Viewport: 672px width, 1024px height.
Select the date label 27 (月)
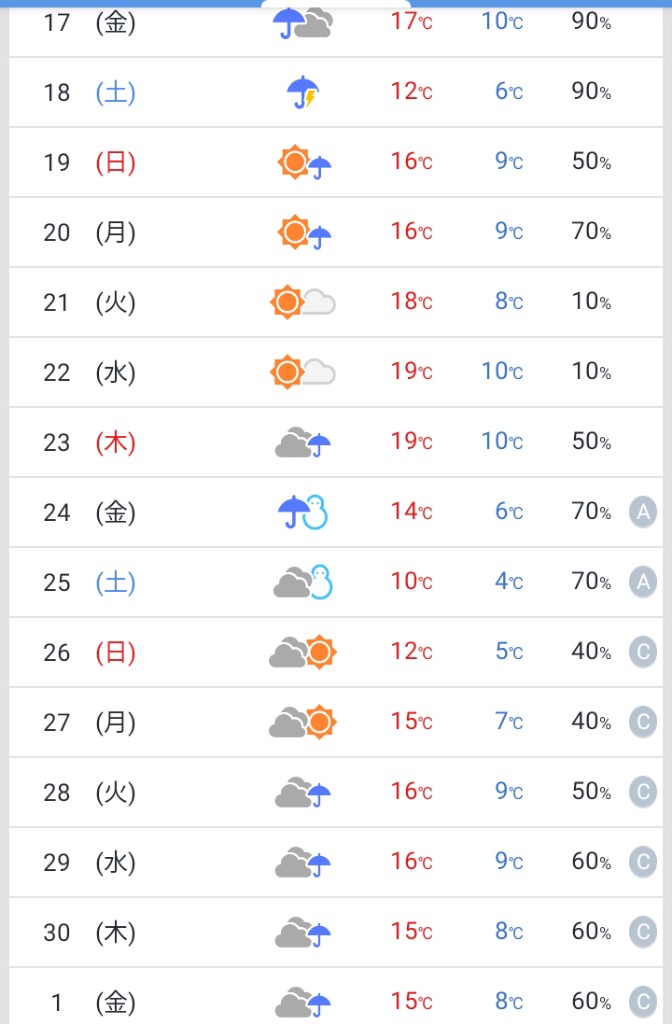click(89, 722)
